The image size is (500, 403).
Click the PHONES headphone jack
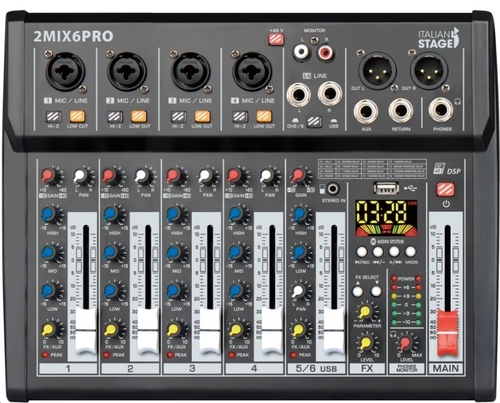pos(441,110)
